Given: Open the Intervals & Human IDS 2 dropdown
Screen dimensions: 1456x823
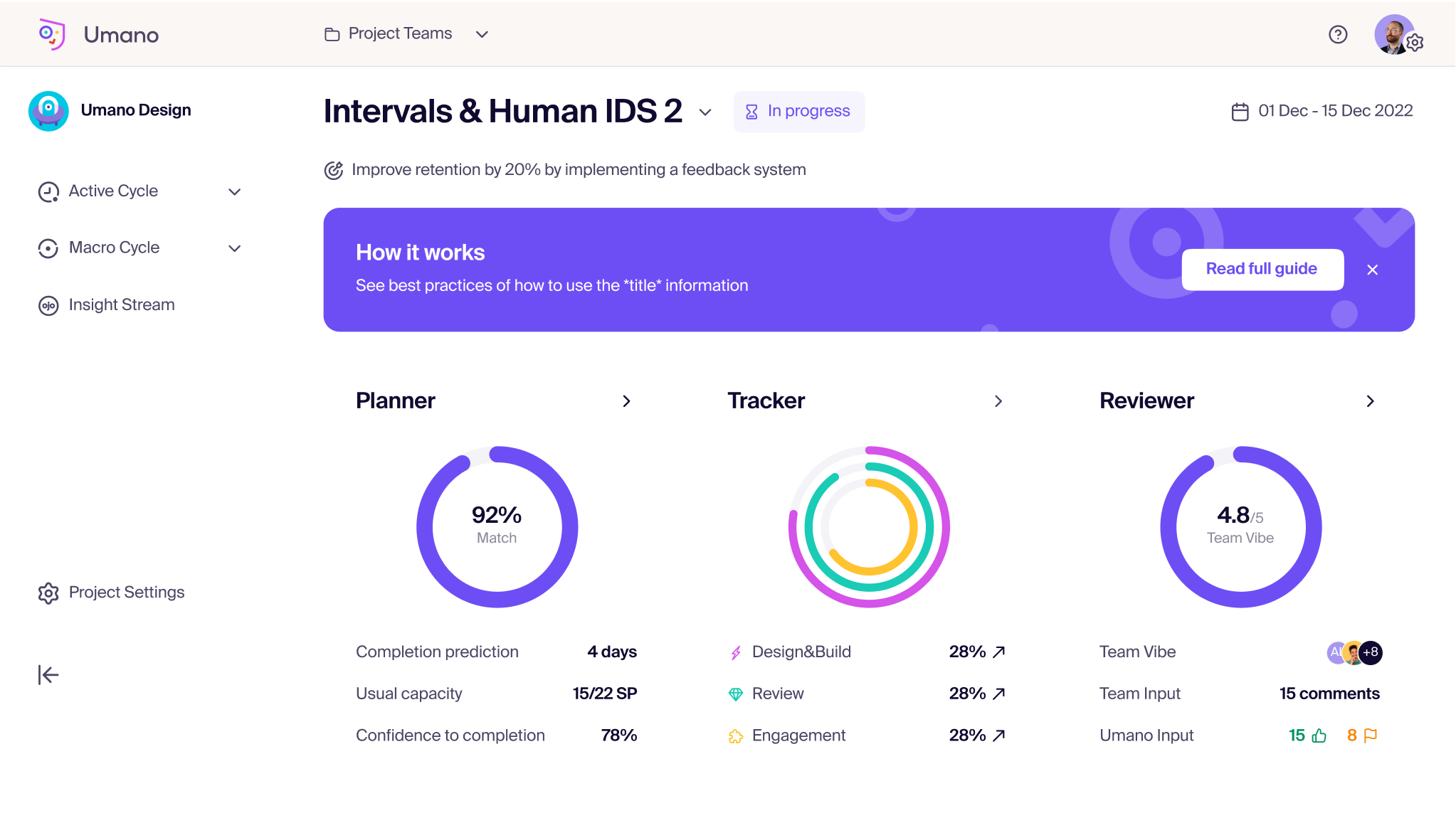Looking at the screenshot, I should (706, 111).
